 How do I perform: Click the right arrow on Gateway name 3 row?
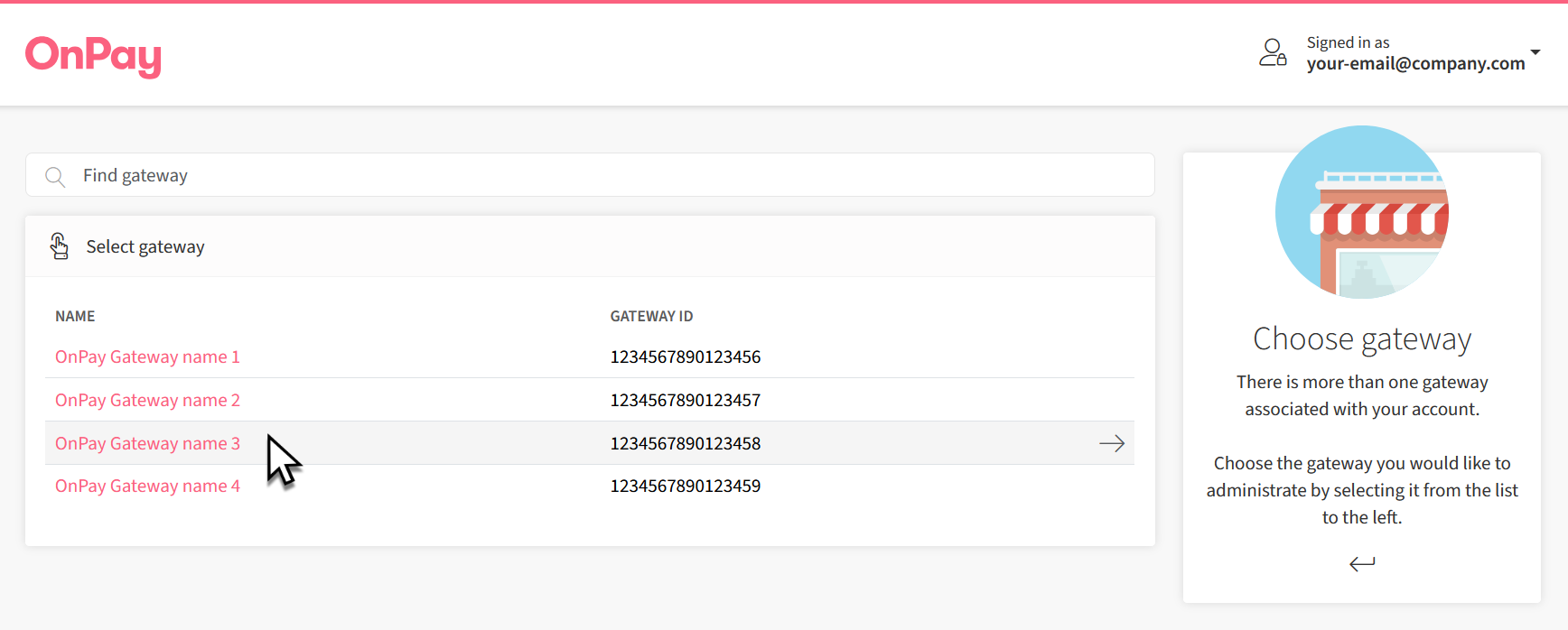pos(1111,443)
